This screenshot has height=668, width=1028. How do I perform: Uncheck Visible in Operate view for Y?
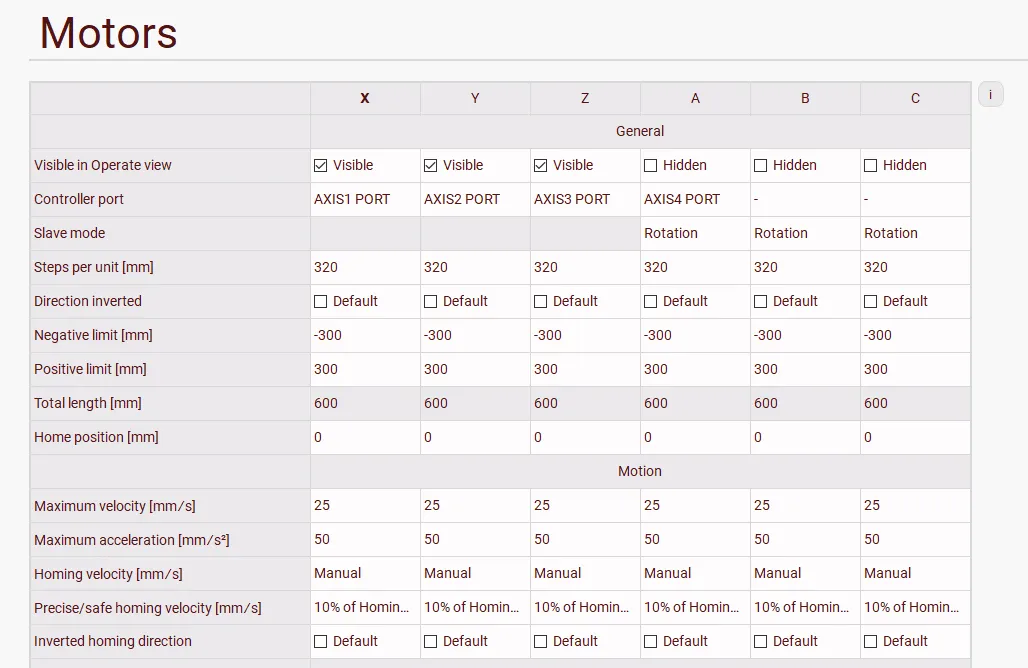tap(431, 166)
